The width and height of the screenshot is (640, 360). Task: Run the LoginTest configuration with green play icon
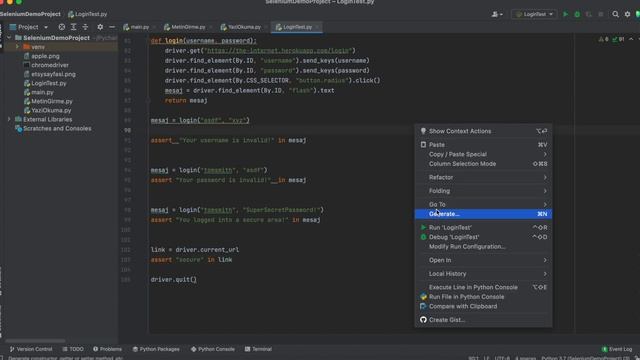click(566, 14)
